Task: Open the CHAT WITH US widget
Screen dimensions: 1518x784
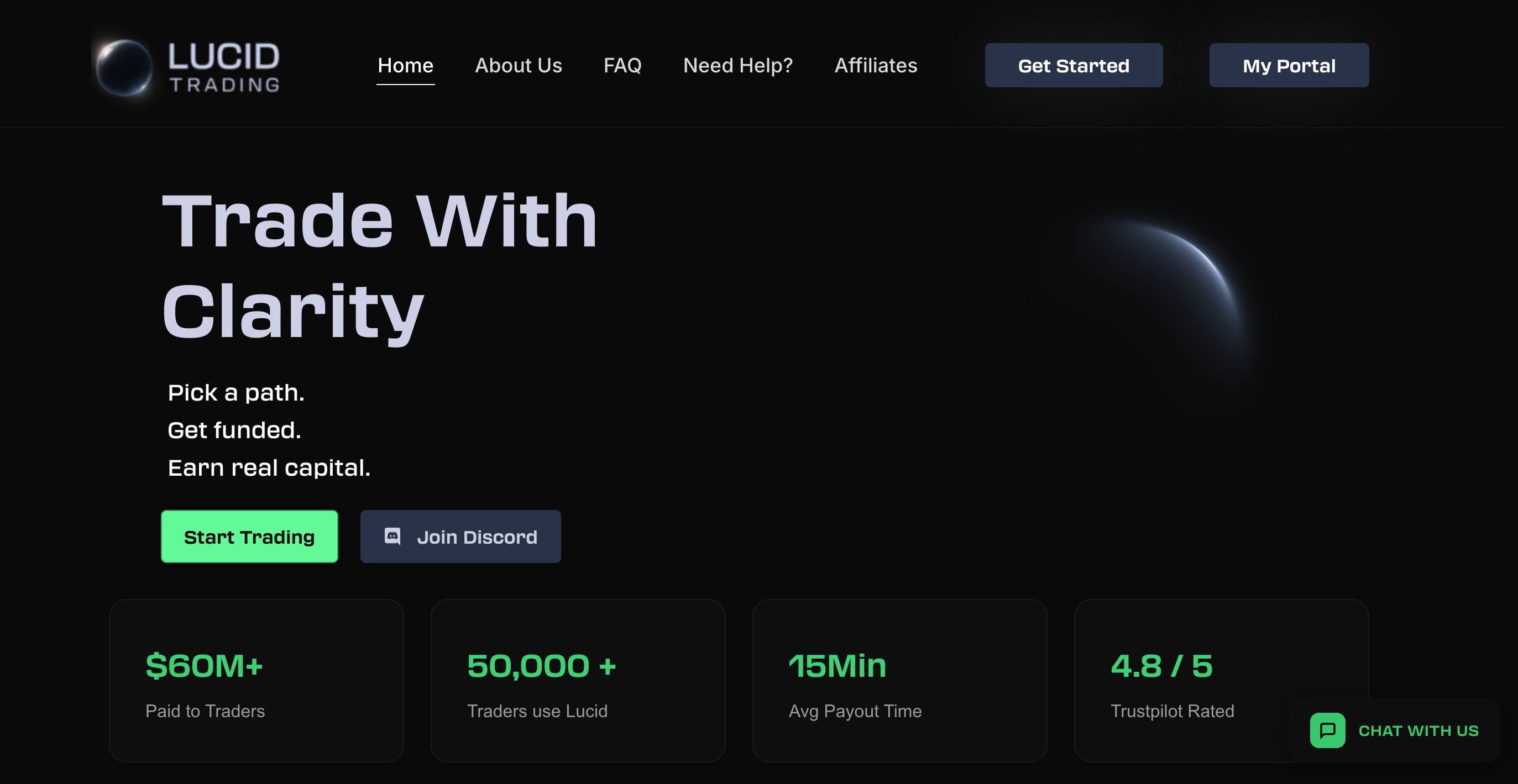Action: [x=1418, y=730]
